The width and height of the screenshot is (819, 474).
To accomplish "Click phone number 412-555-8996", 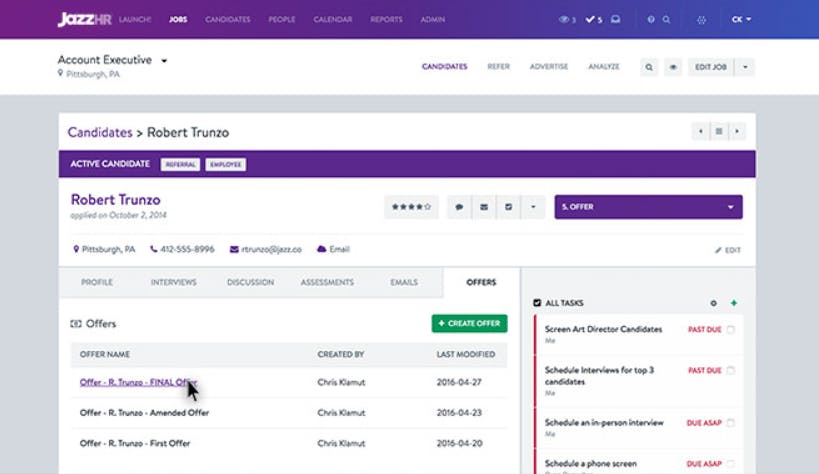I will (182, 249).
